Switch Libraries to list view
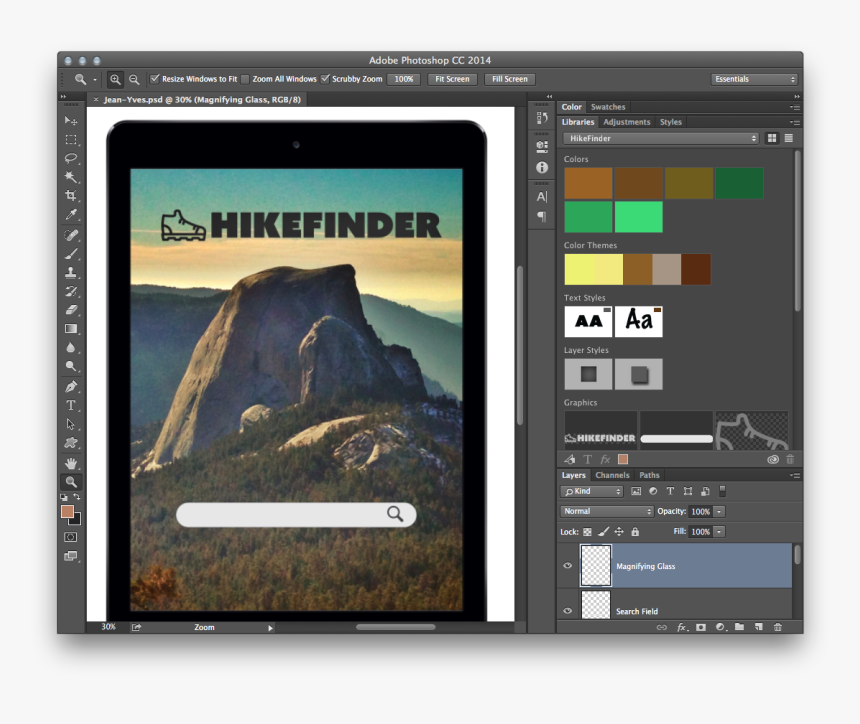 [x=789, y=138]
